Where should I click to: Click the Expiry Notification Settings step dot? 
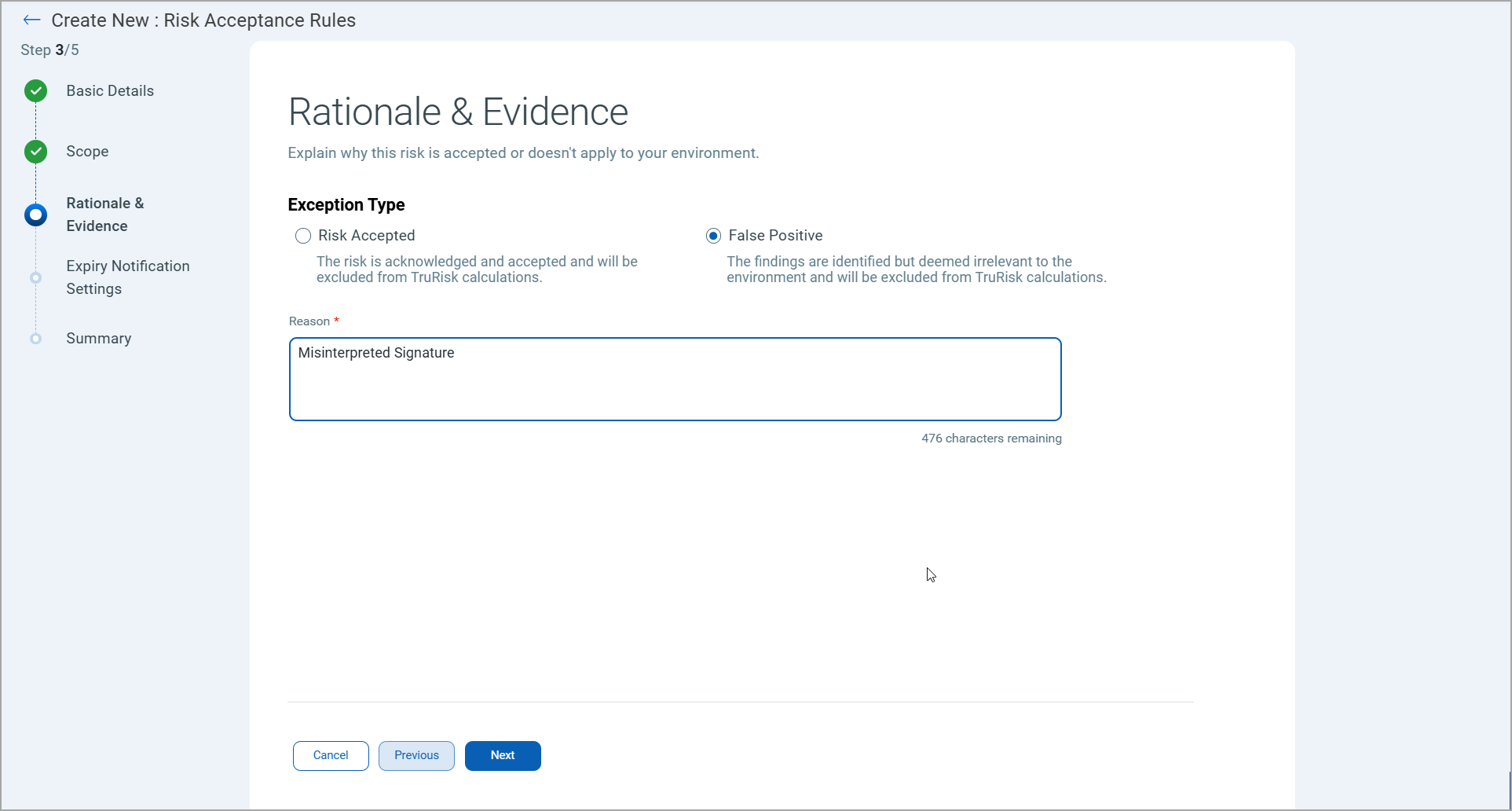(x=35, y=277)
